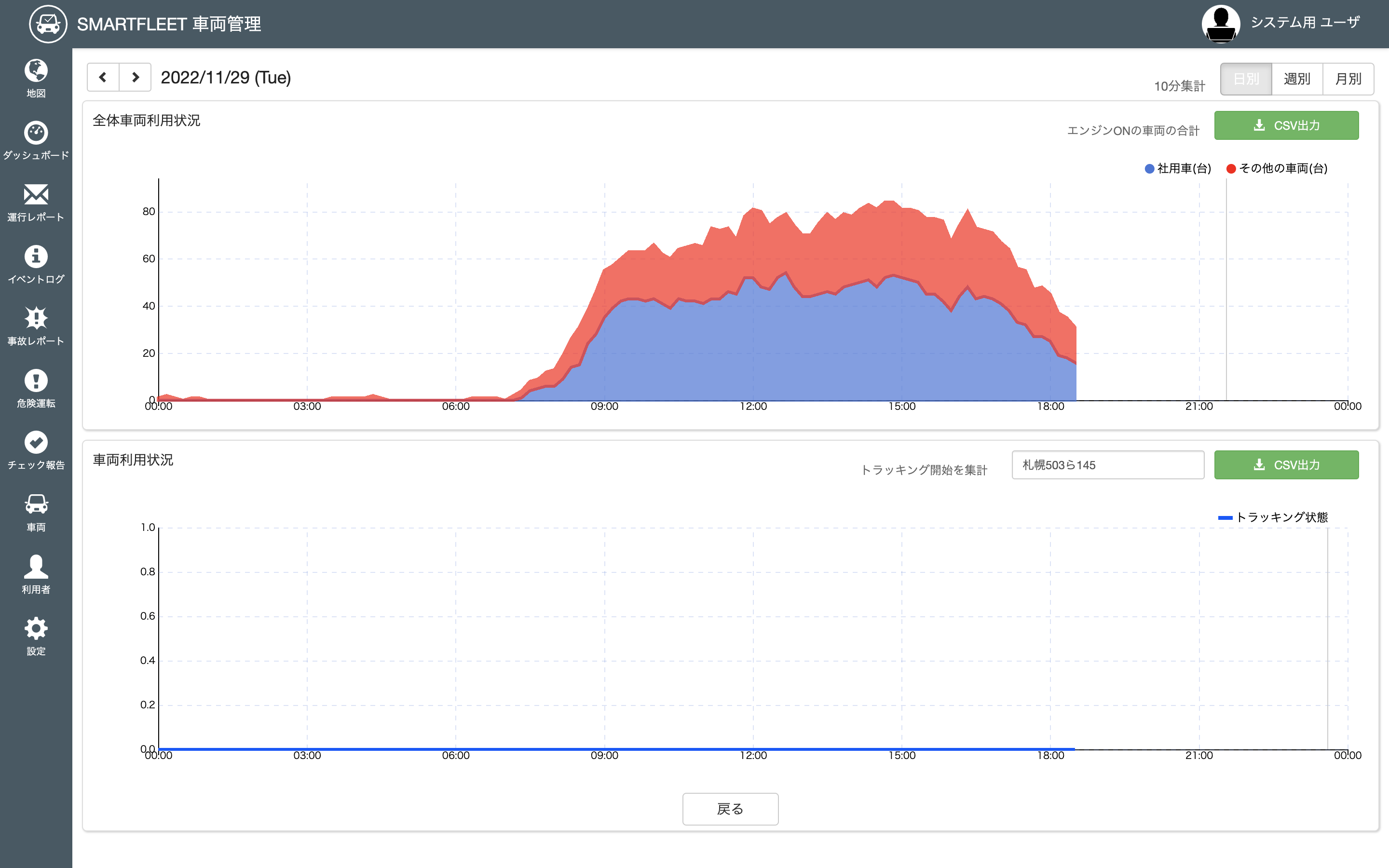Click the 札幌503ら145 vehicle input field

1108,464
